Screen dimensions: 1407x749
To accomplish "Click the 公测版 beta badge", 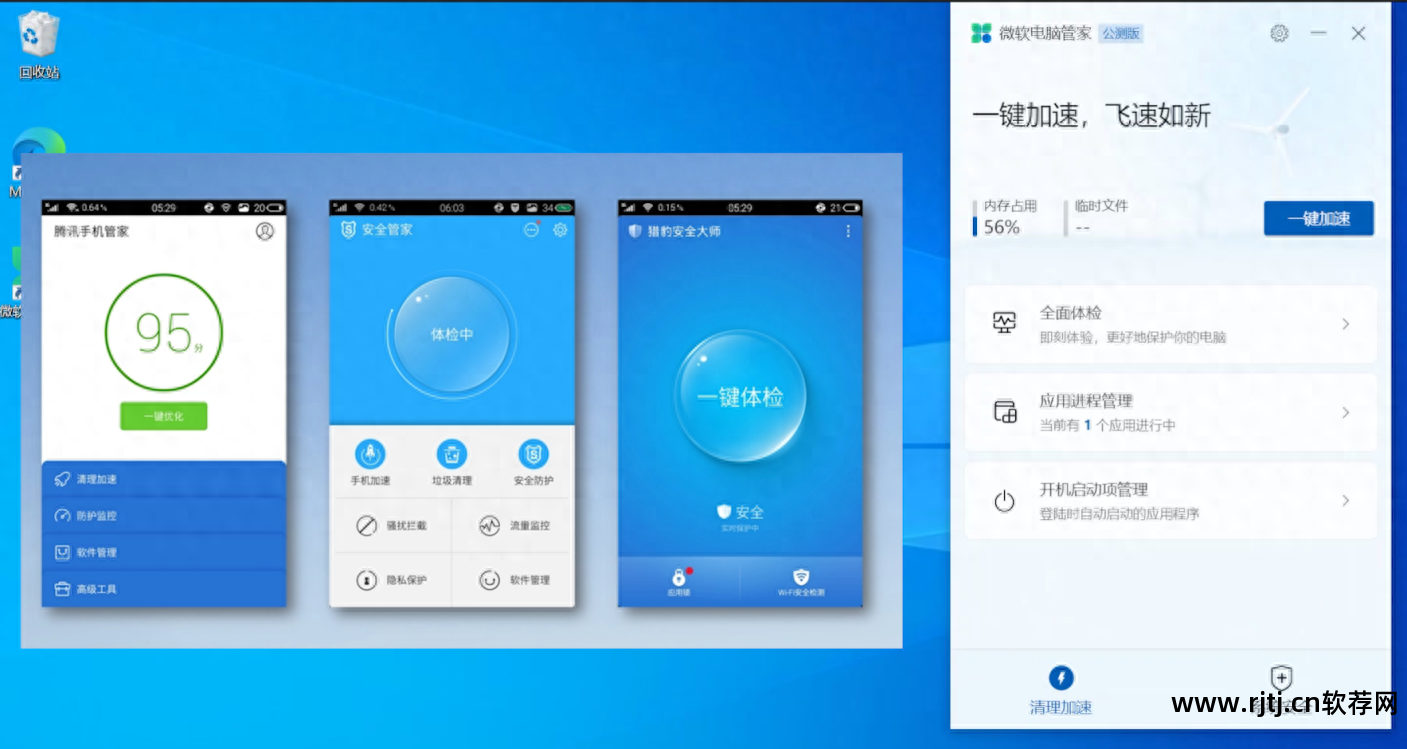I will click(x=1120, y=33).
